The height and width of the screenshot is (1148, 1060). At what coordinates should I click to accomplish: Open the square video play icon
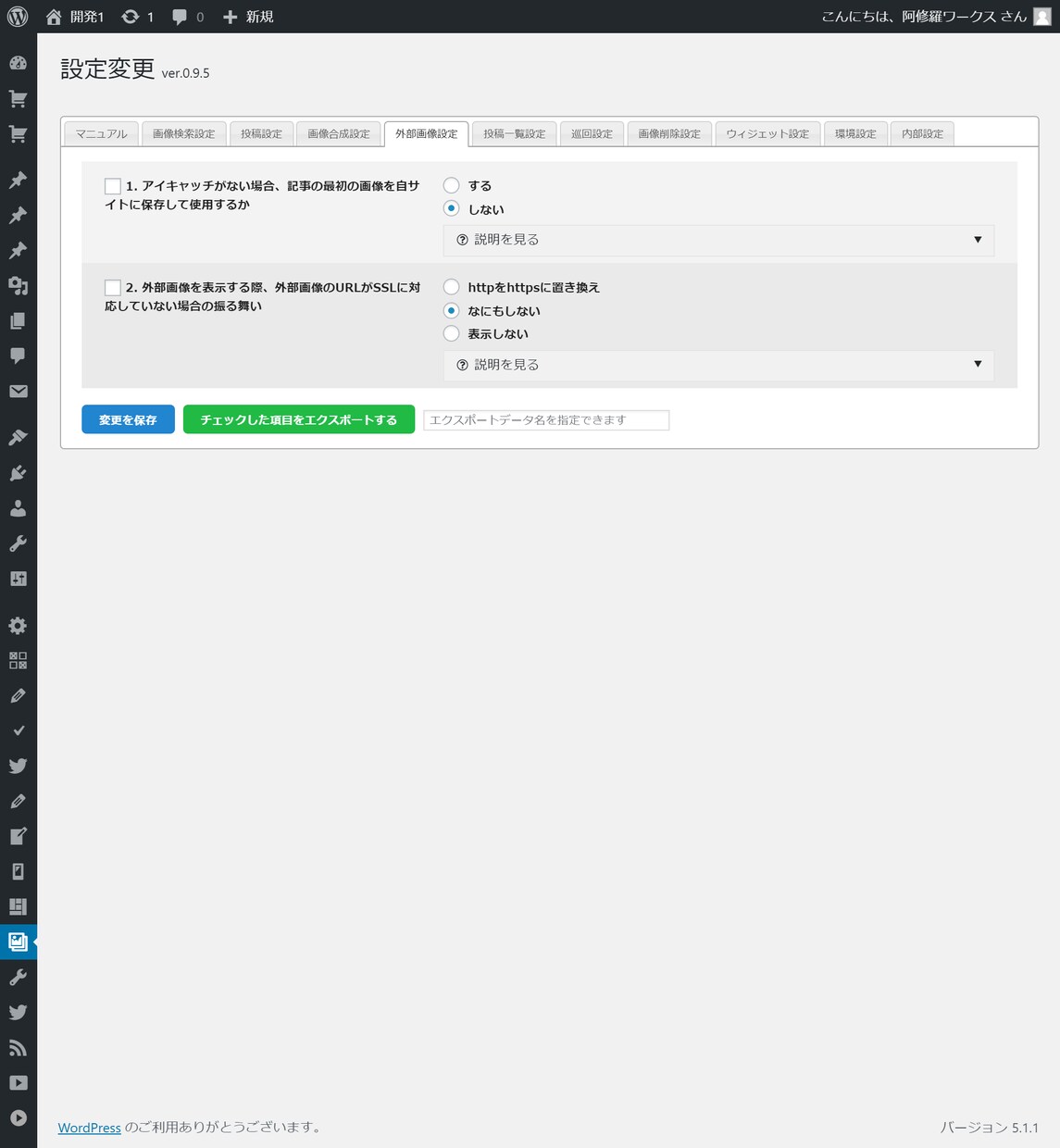click(x=18, y=1083)
